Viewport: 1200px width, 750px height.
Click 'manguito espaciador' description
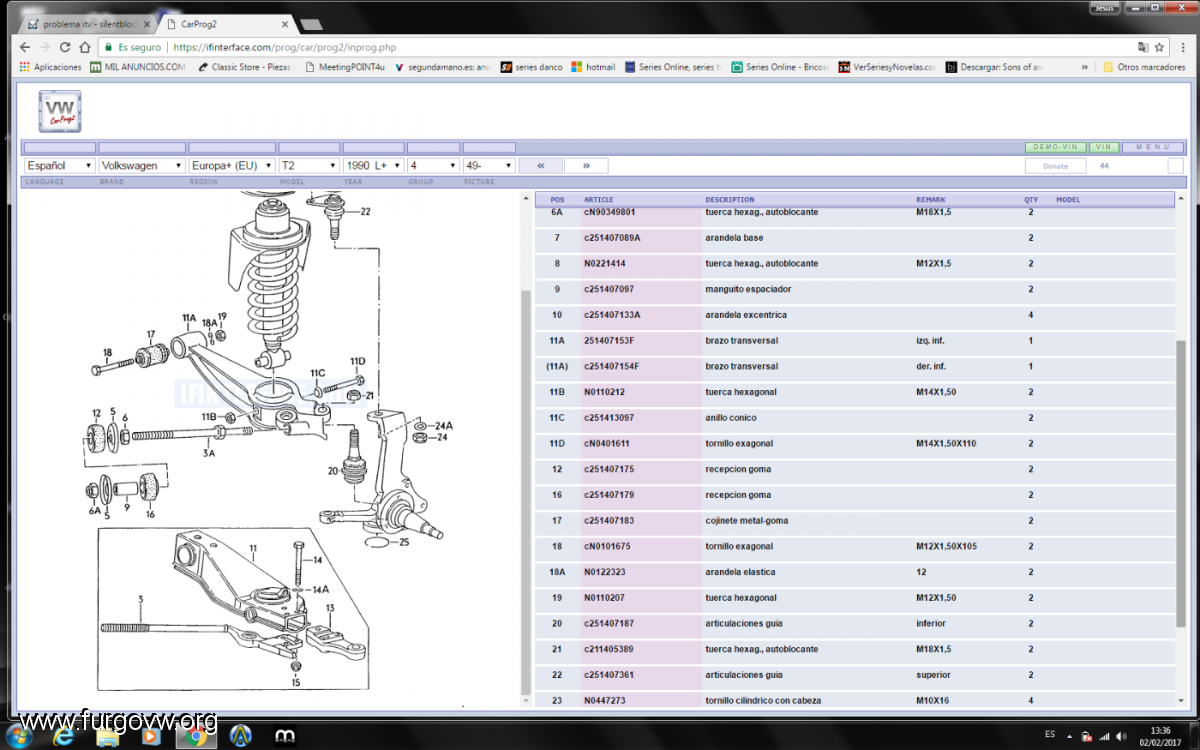point(748,289)
